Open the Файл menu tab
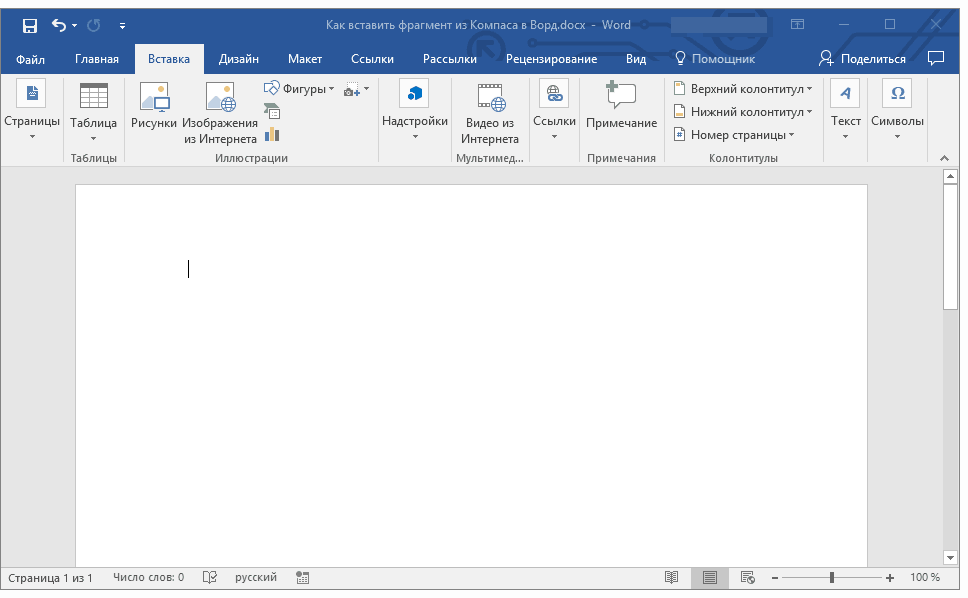 click(30, 59)
